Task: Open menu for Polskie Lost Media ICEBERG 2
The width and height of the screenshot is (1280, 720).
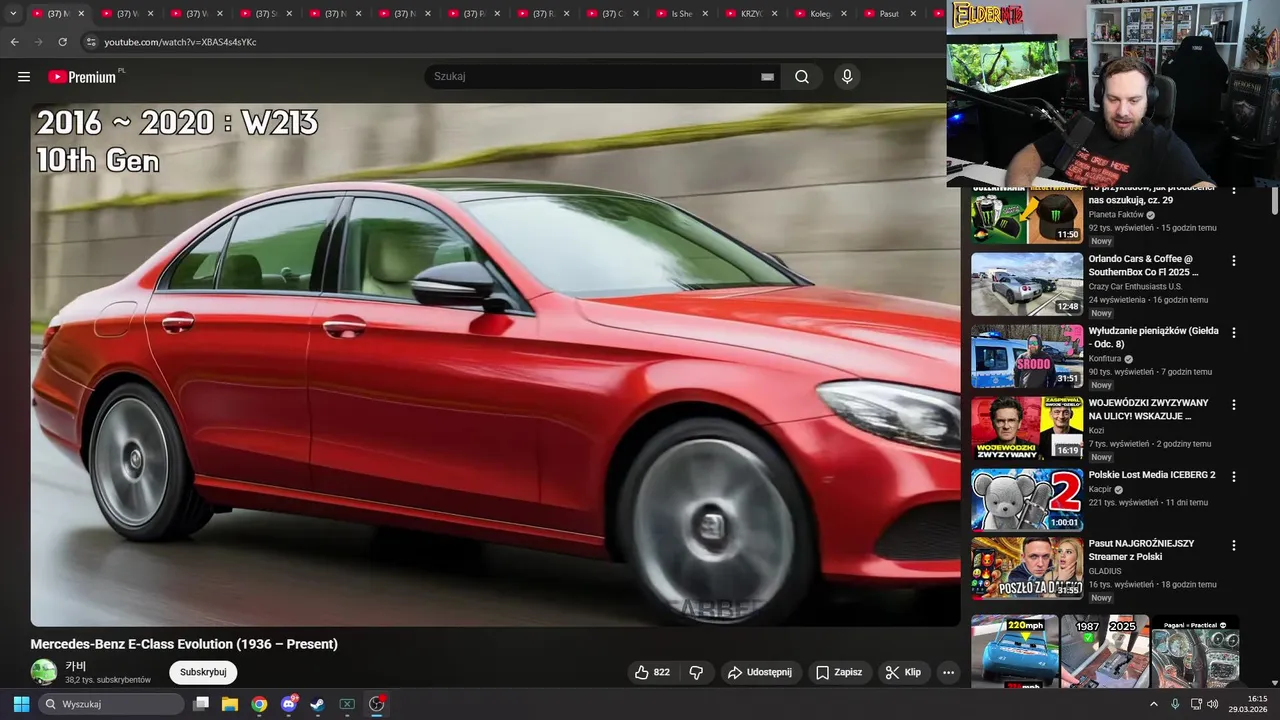Action: tap(1233, 477)
